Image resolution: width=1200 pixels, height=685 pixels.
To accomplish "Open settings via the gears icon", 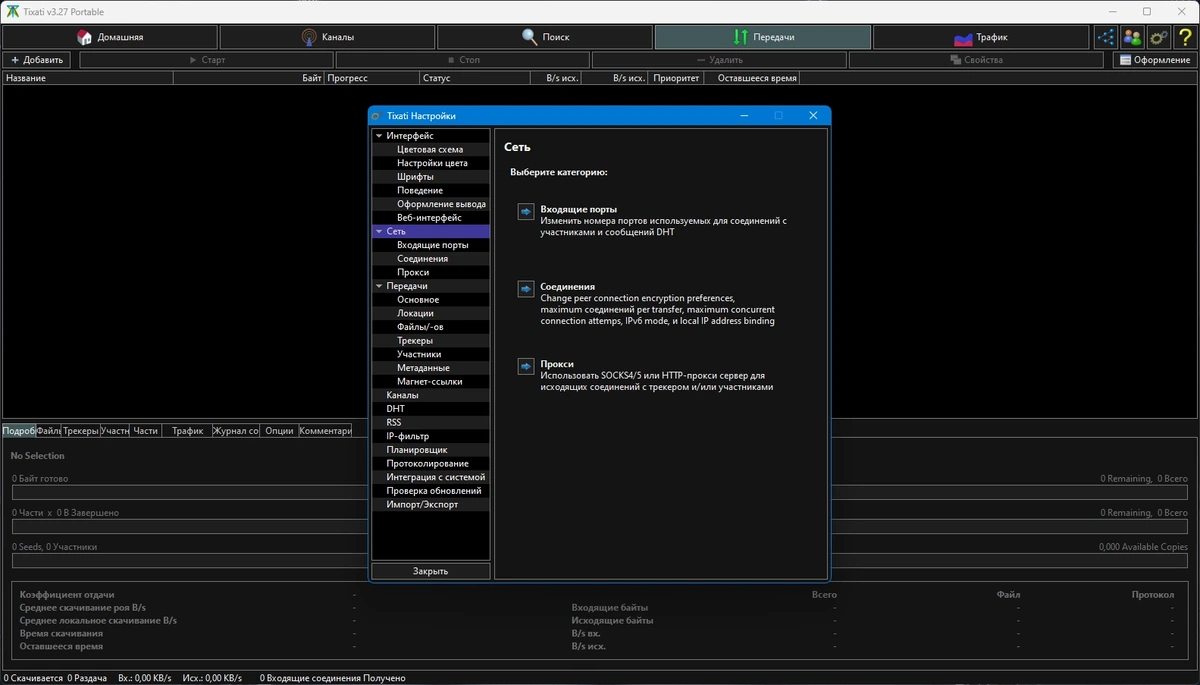I will click(1158, 37).
